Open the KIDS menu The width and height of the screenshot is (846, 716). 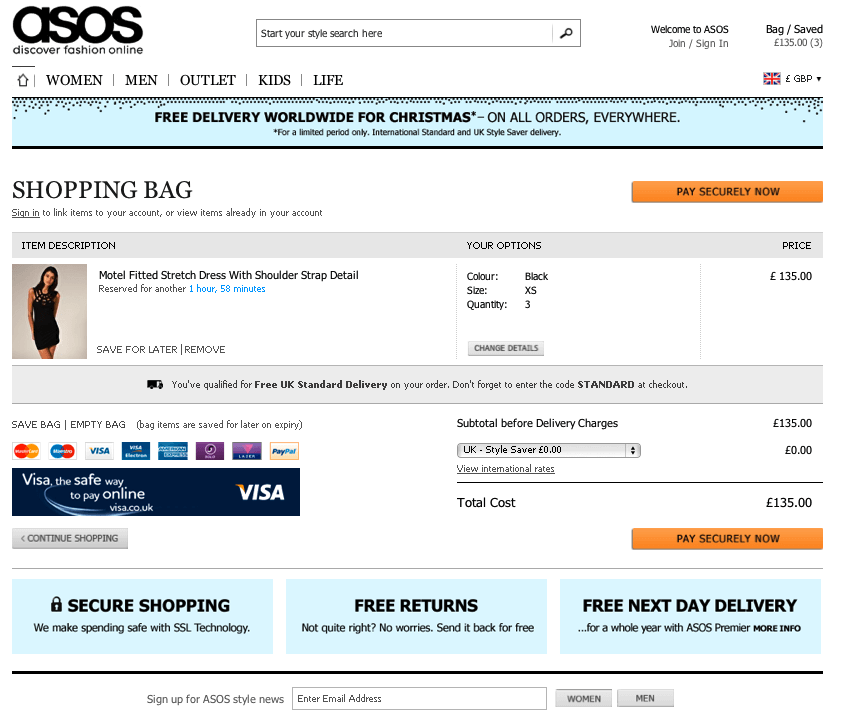(274, 80)
